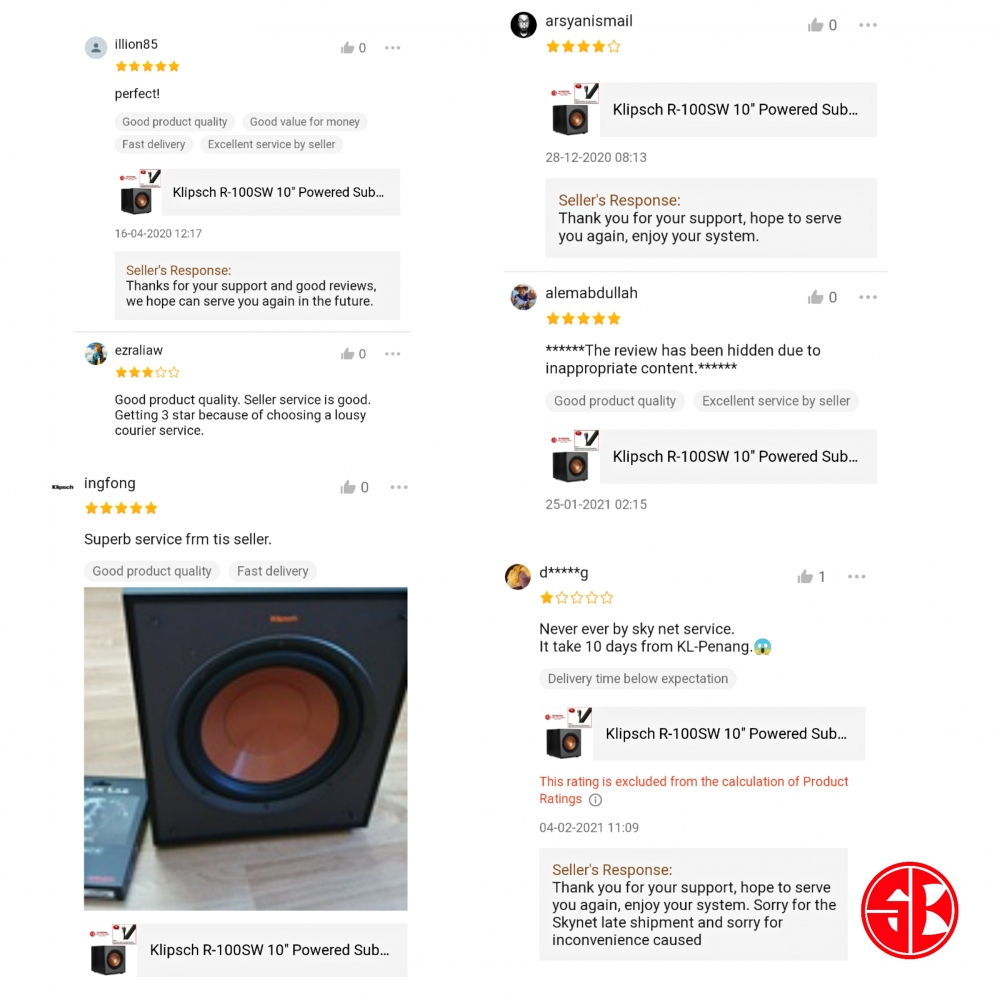Open more options for illion85's review
This screenshot has height=1000, width=1000.
coord(392,48)
